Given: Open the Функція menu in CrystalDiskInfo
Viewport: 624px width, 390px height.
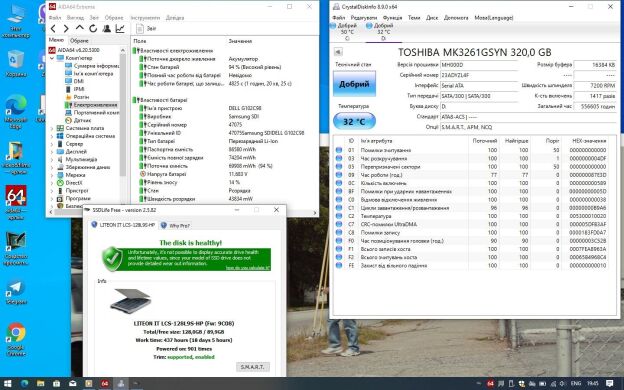Looking at the screenshot, I should click(392, 18).
